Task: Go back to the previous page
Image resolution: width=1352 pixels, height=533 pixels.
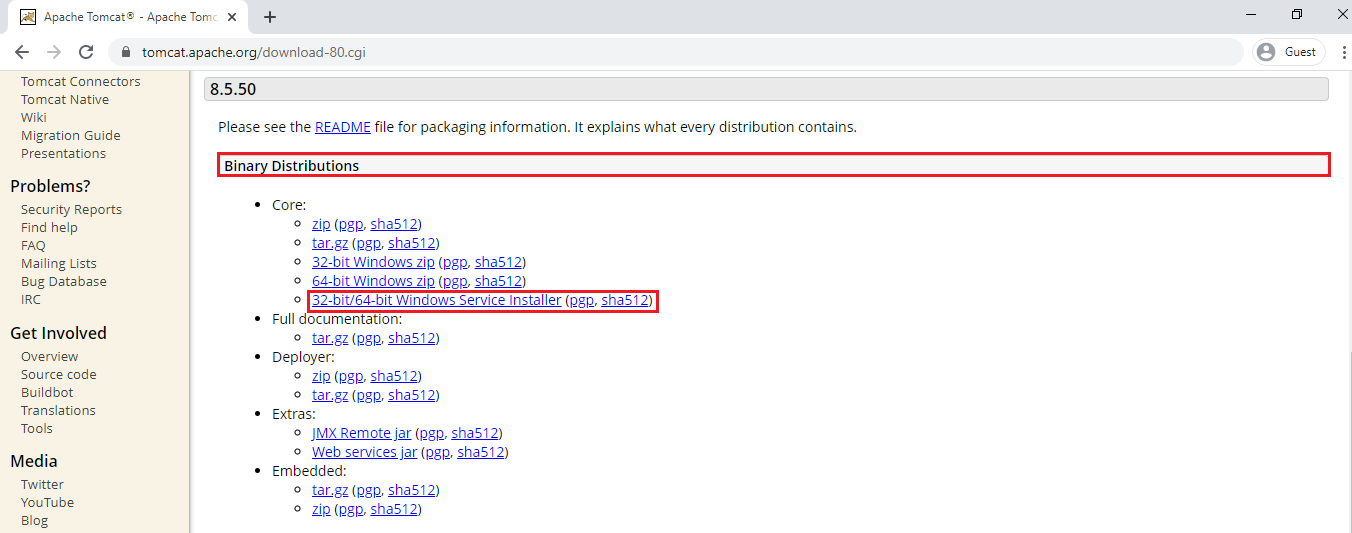Action: [x=22, y=52]
